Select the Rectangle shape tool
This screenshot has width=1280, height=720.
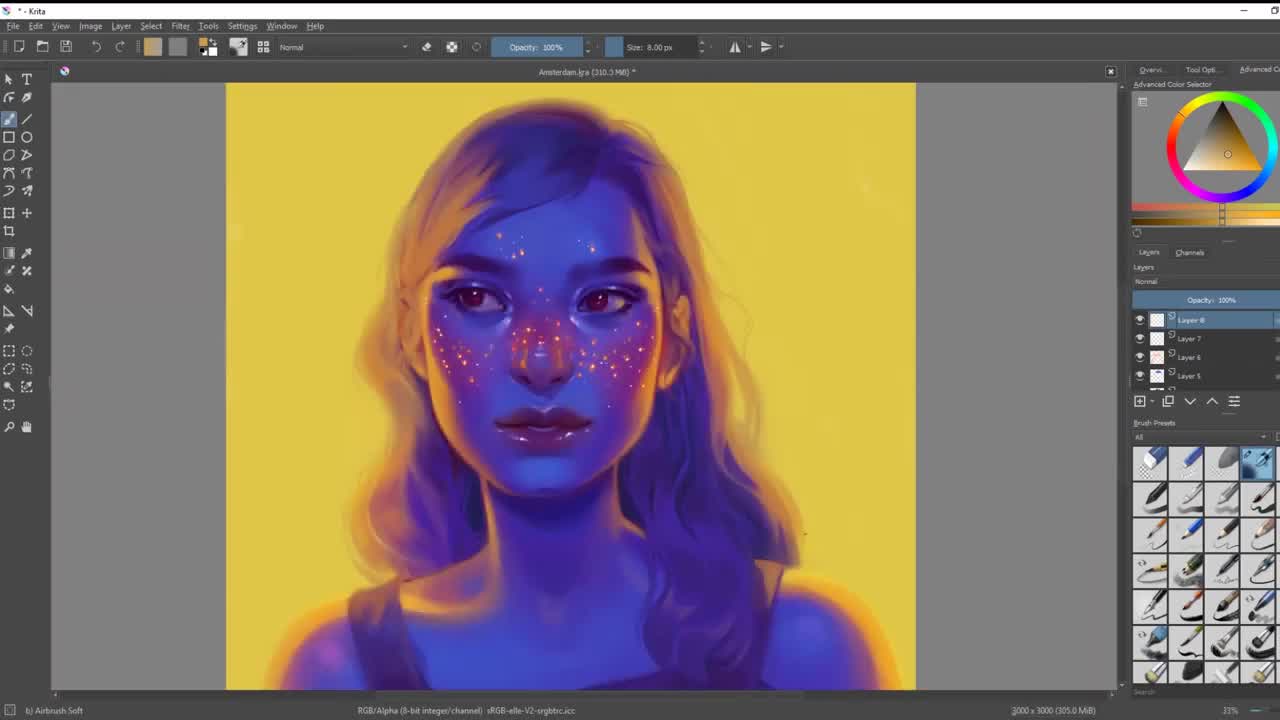point(9,137)
